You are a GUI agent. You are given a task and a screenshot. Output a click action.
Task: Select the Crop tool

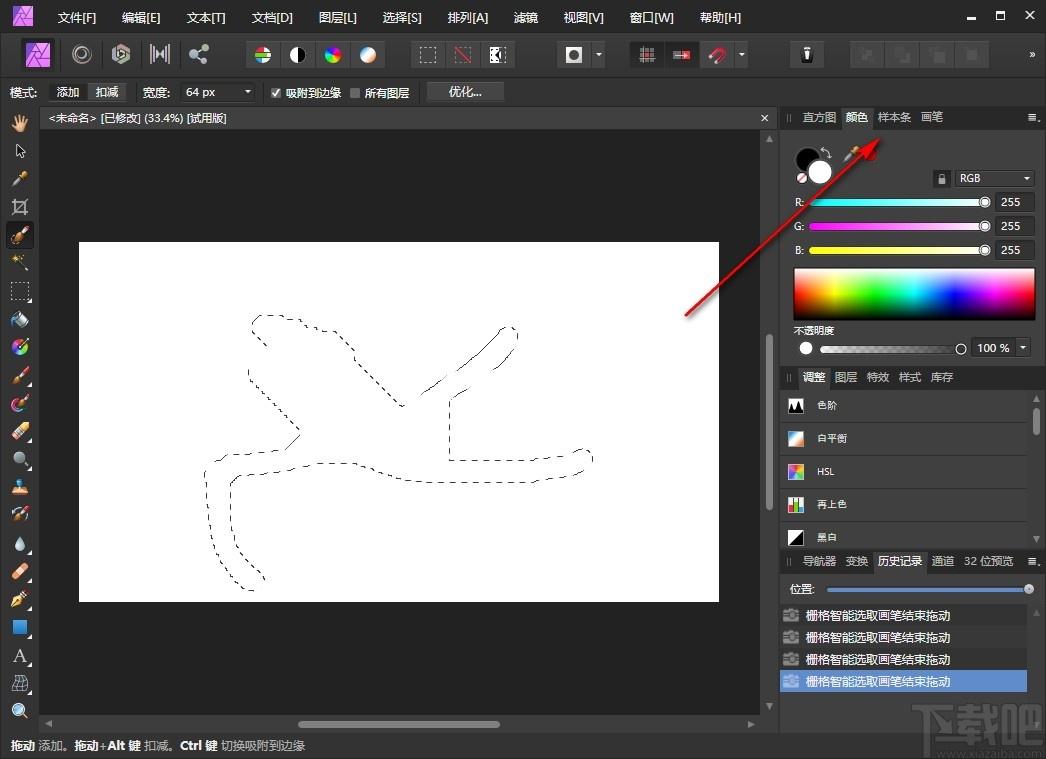tap(20, 207)
